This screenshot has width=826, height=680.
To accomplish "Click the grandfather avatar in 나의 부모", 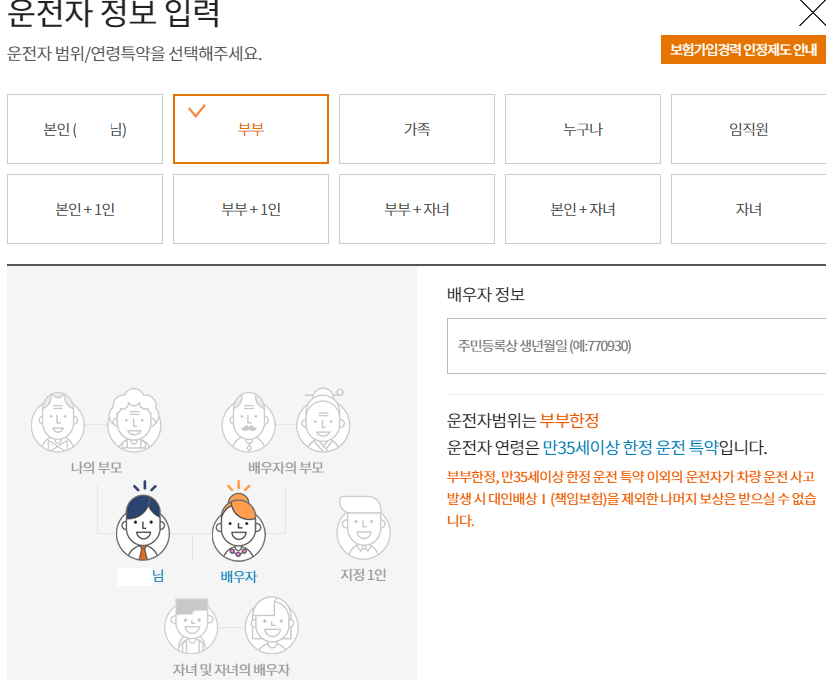I will 58,420.
